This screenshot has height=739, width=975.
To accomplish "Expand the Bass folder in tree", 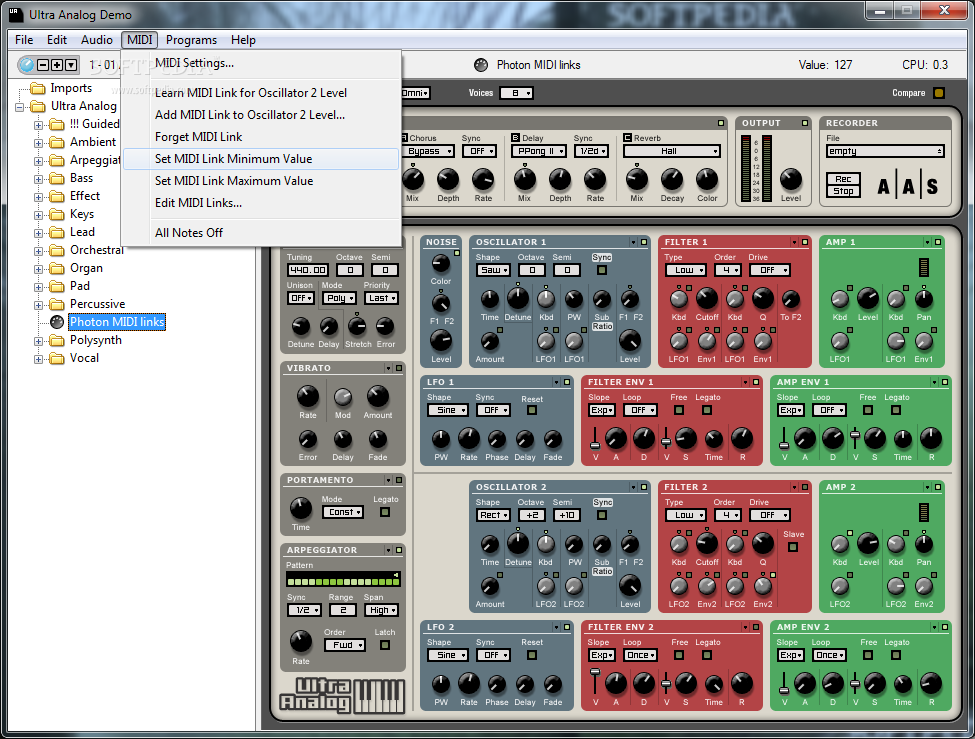I will (39, 179).
